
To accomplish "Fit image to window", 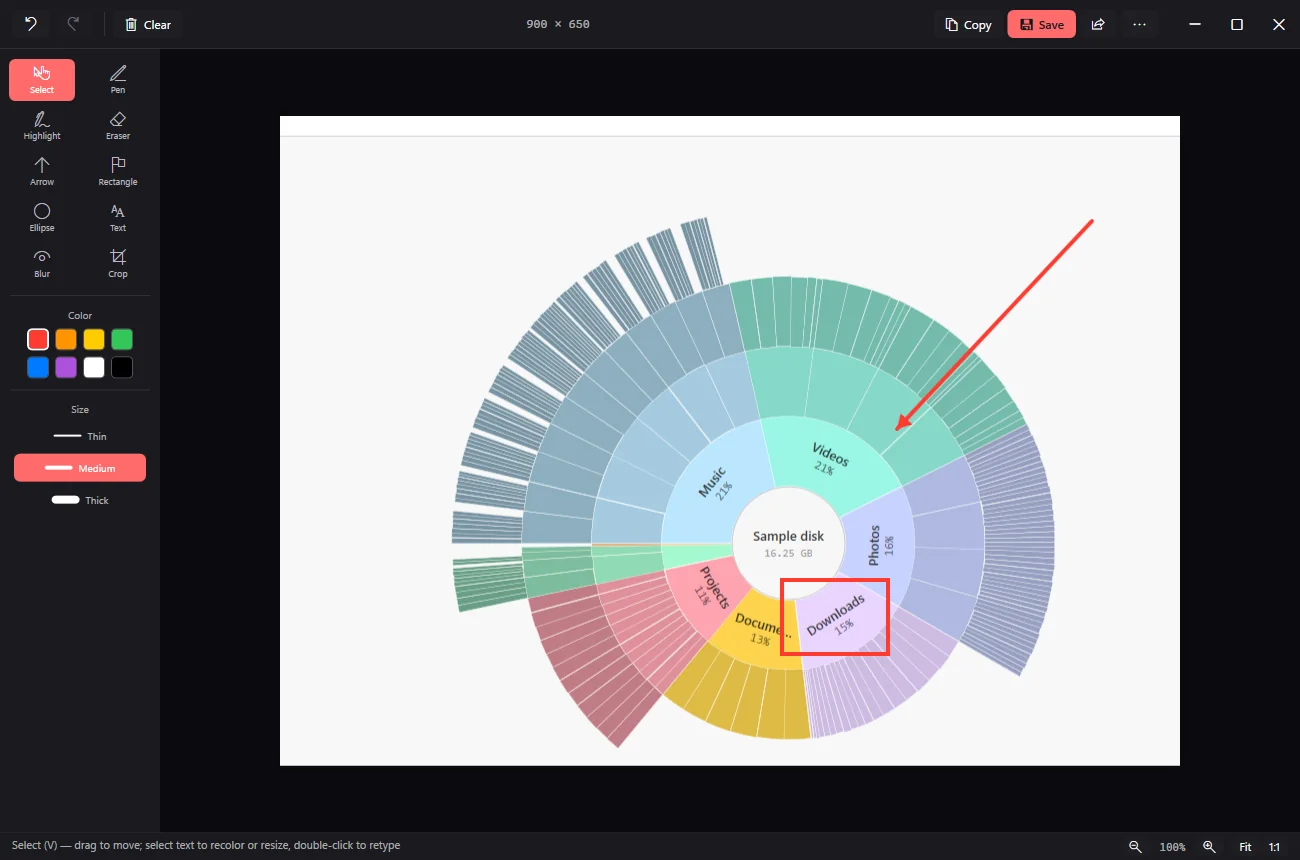I will pos(1245,846).
